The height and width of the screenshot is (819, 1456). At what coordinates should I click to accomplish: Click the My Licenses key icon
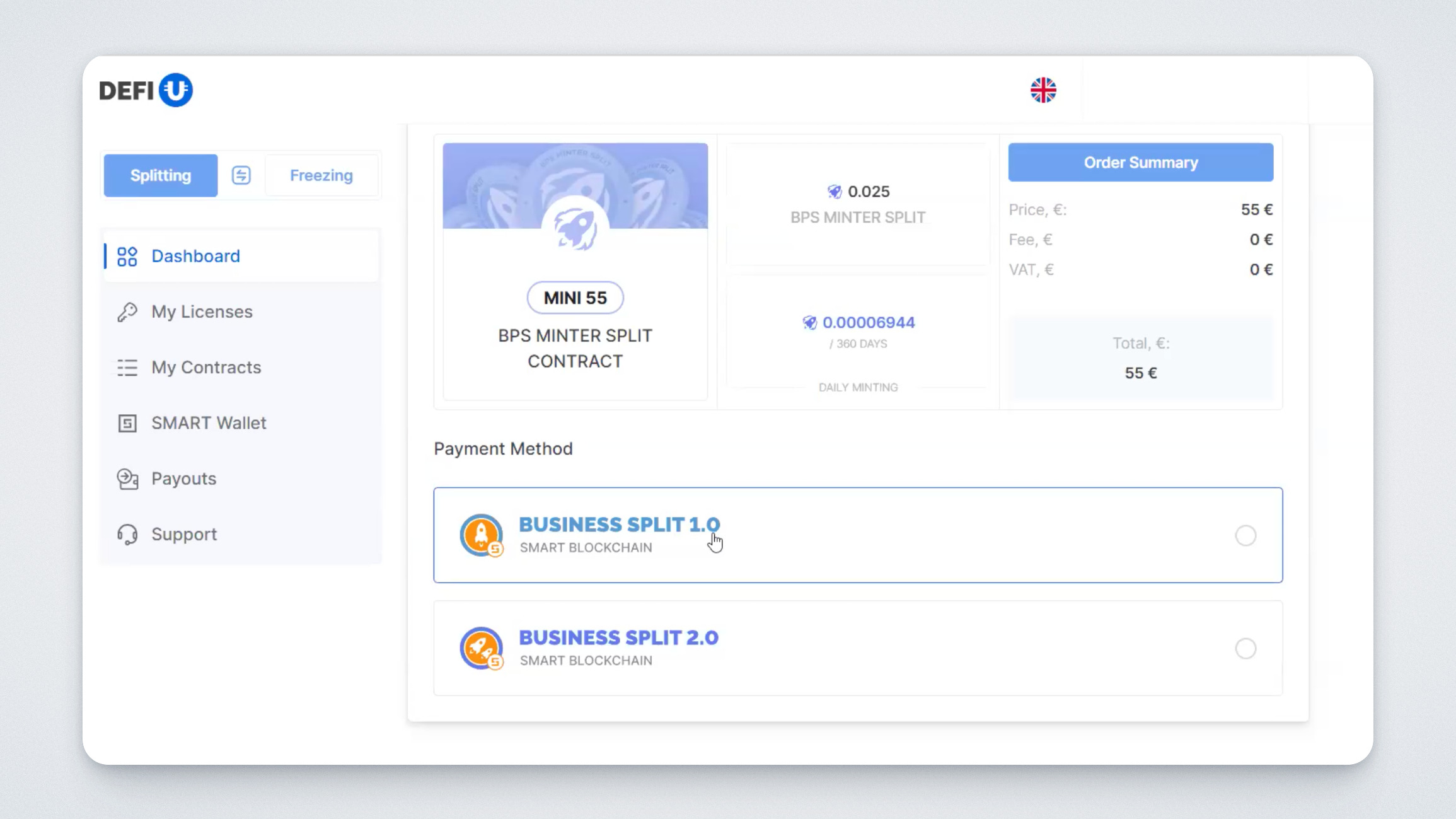tap(127, 312)
